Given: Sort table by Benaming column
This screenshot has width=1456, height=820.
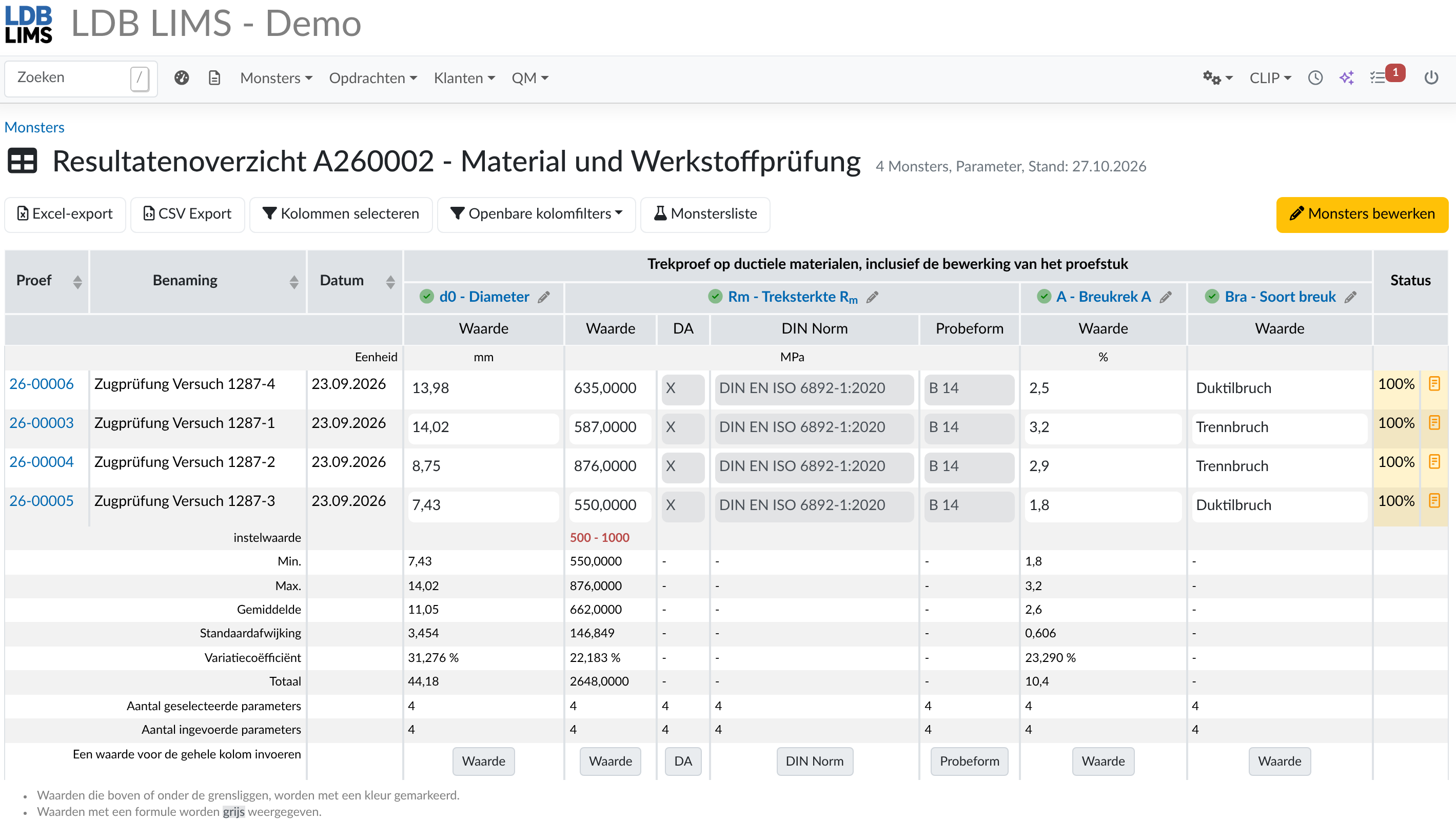Looking at the screenshot, I should (294, 282).
